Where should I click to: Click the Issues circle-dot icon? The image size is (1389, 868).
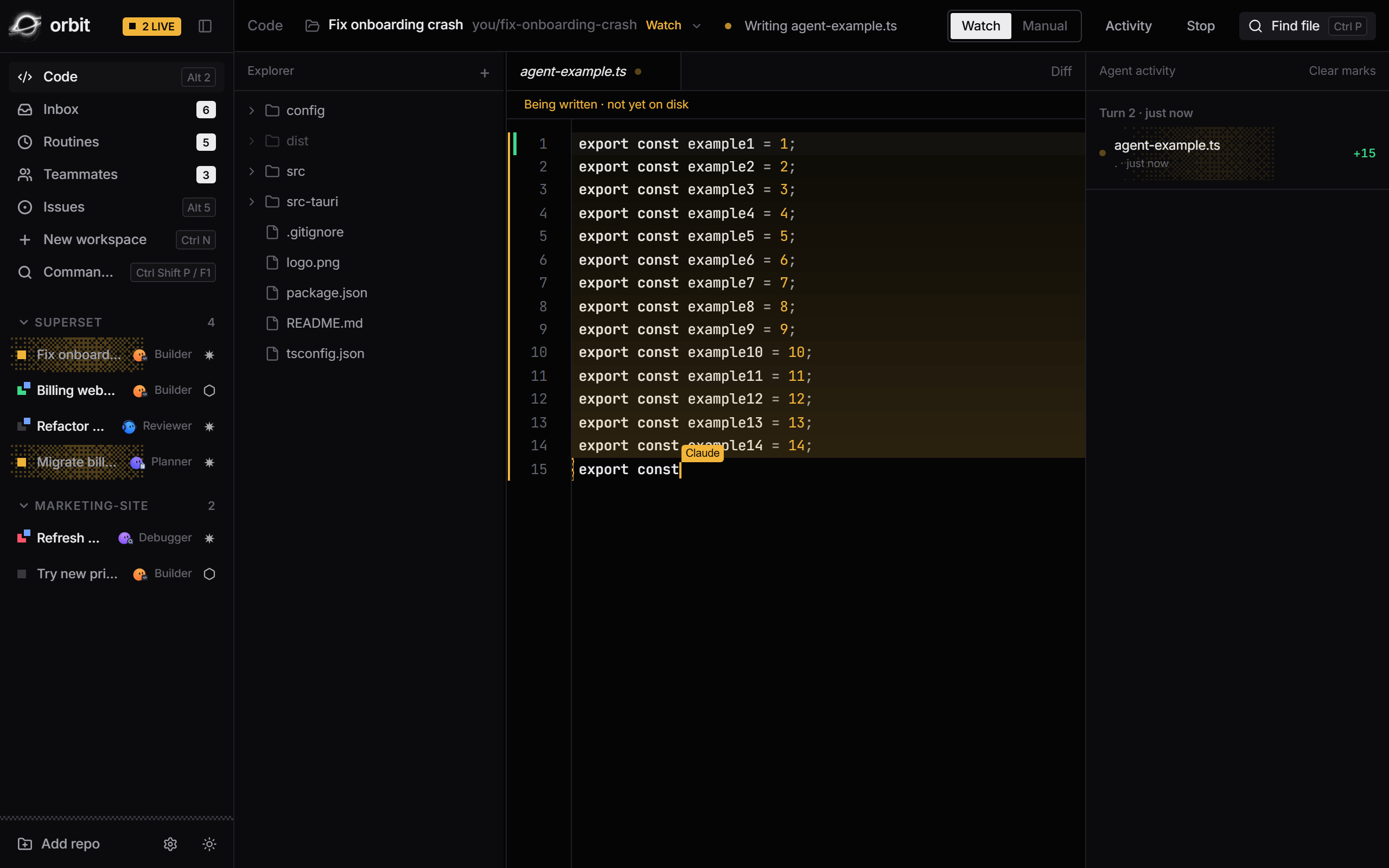[24, 207]
